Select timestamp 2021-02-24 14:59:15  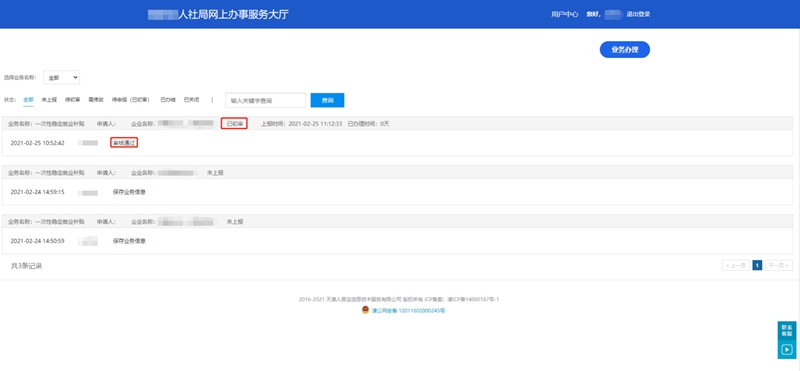coord(37,192)
